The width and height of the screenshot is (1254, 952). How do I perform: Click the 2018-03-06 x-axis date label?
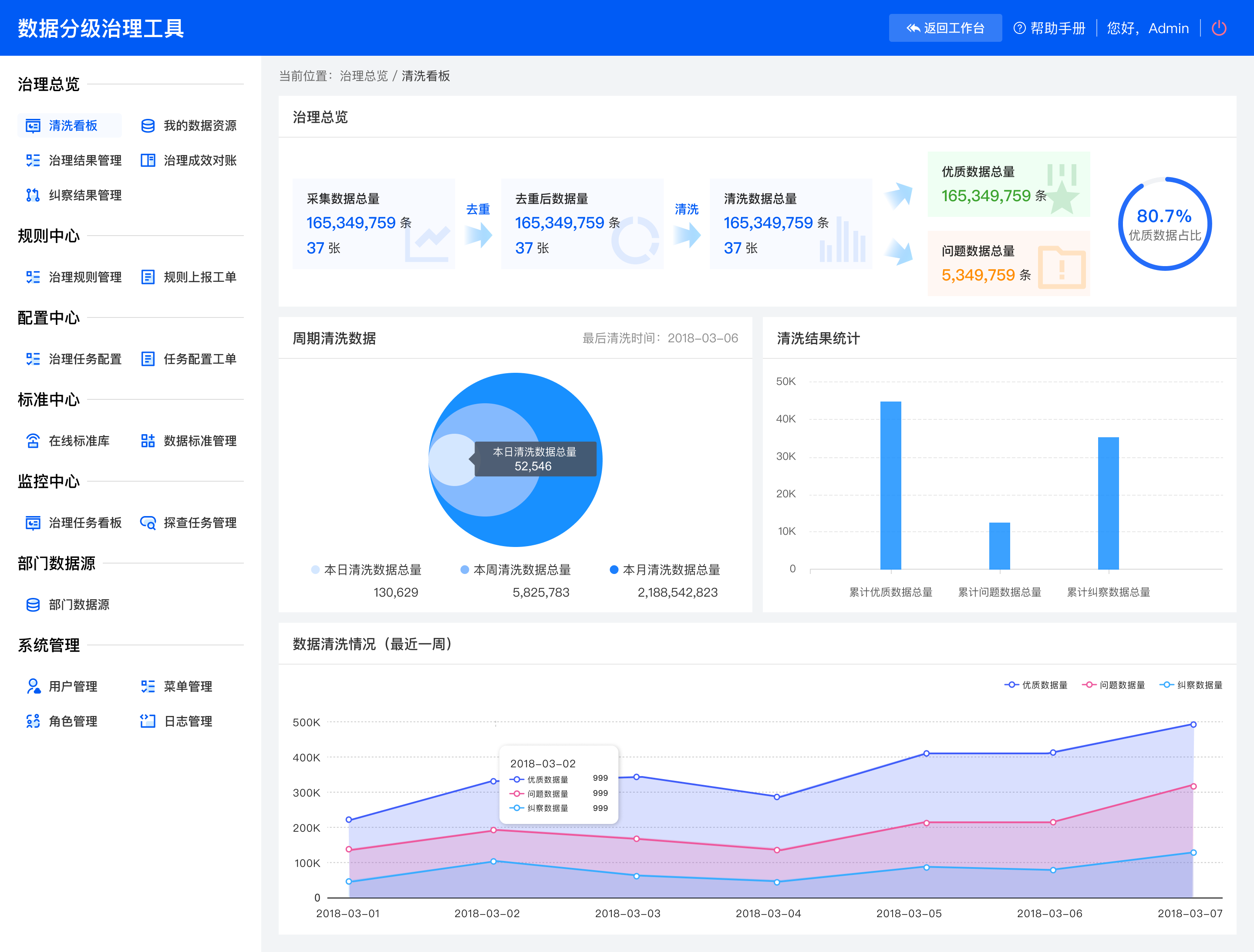(1049, 913)
